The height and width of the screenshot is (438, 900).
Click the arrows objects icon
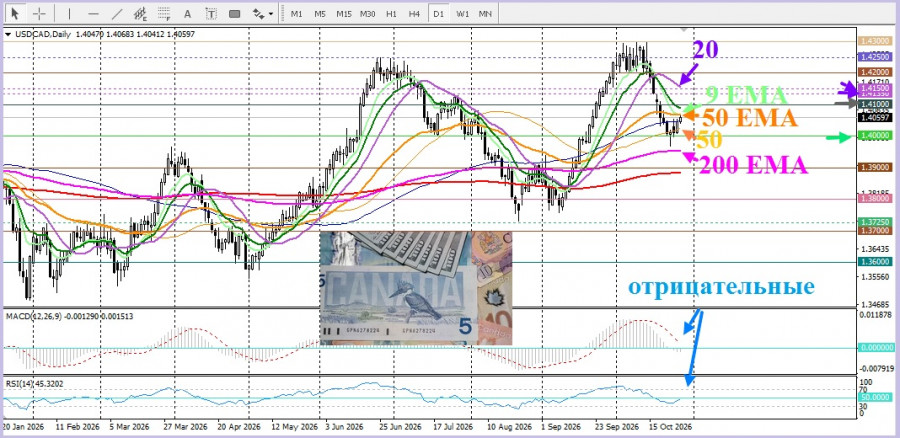tap(259, 13)
